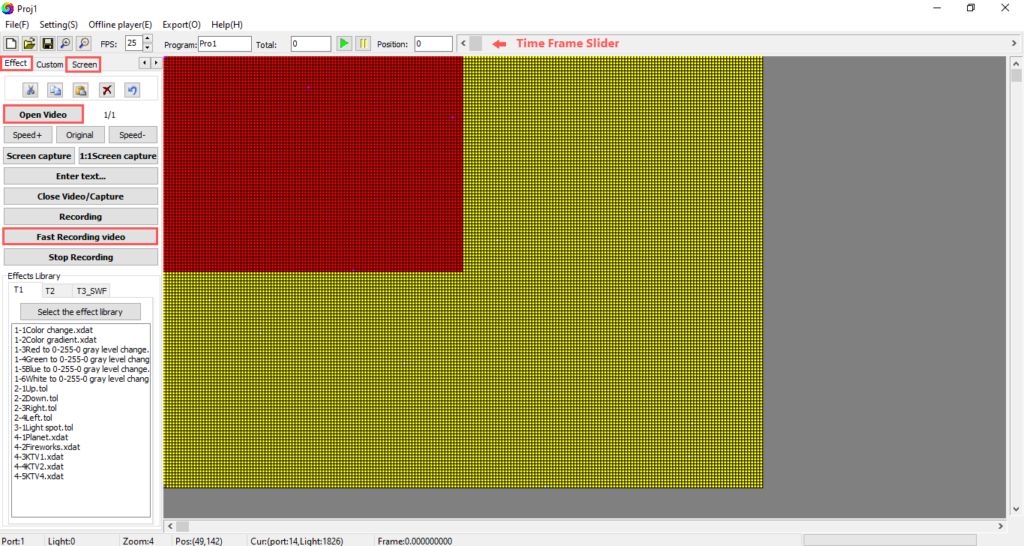1024x546 pixels.
Task: Click the Original speed button
Action: pos(80,135)
